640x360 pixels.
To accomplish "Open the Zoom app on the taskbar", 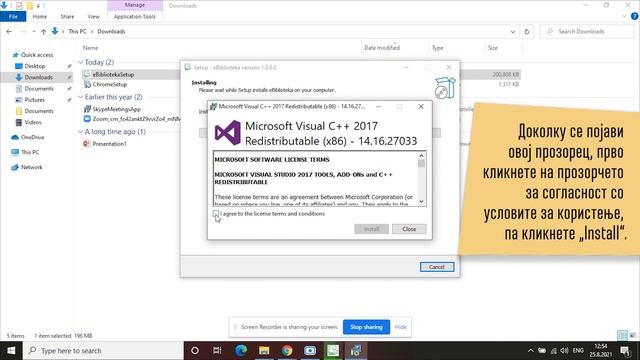I will [310, 351].
